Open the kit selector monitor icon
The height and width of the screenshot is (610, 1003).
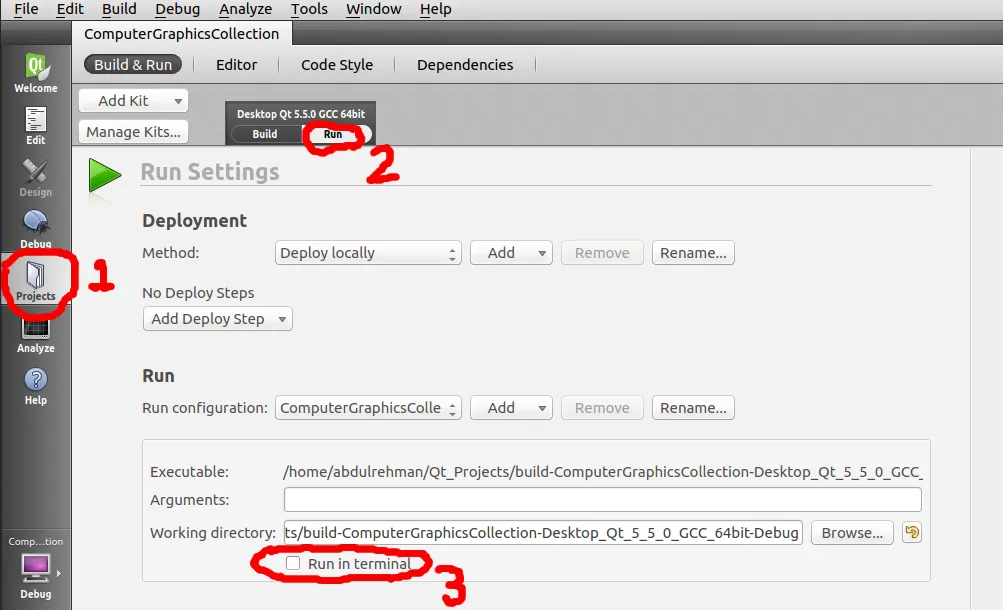point(36,568)
